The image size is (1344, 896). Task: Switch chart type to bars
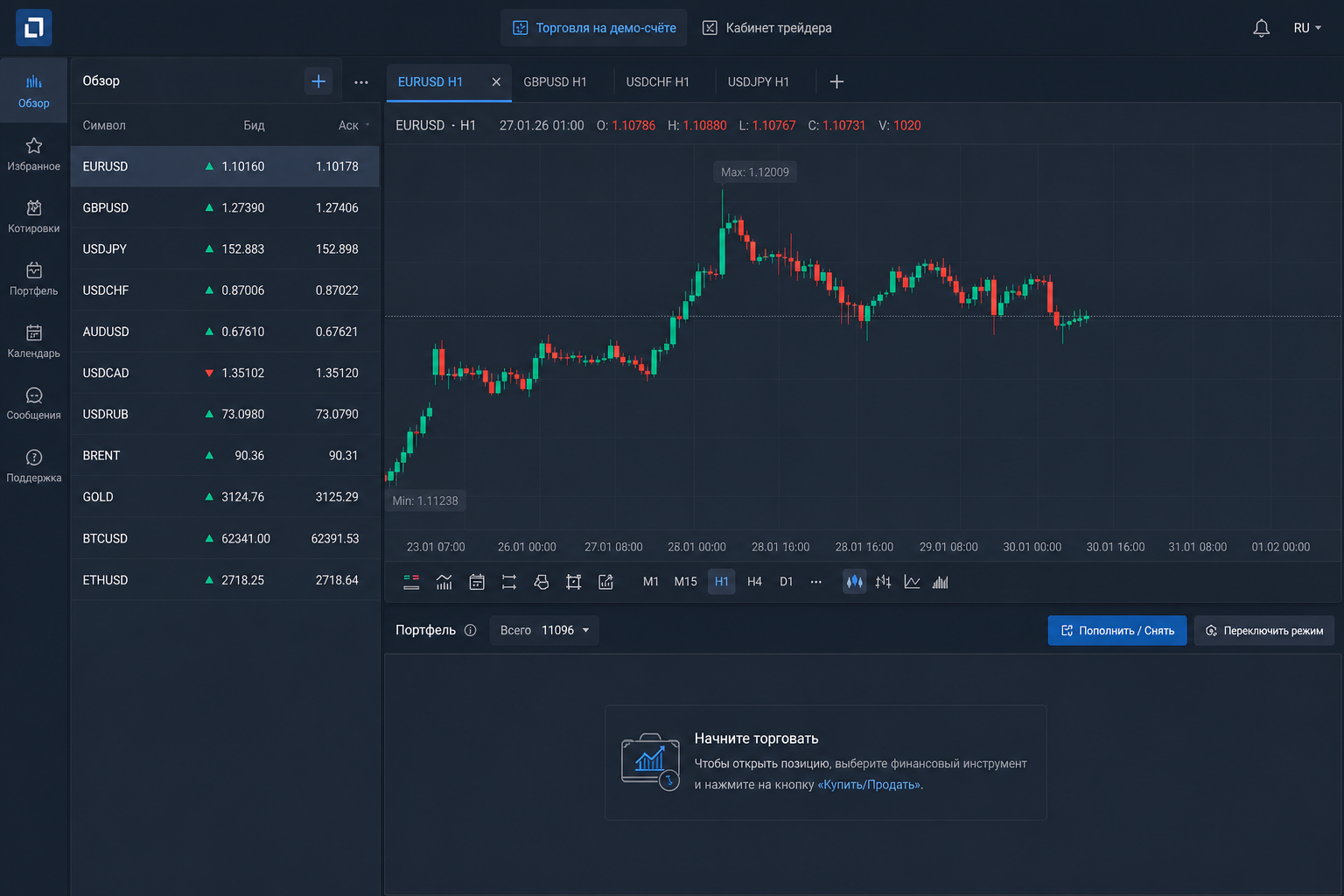coord(883,582)
